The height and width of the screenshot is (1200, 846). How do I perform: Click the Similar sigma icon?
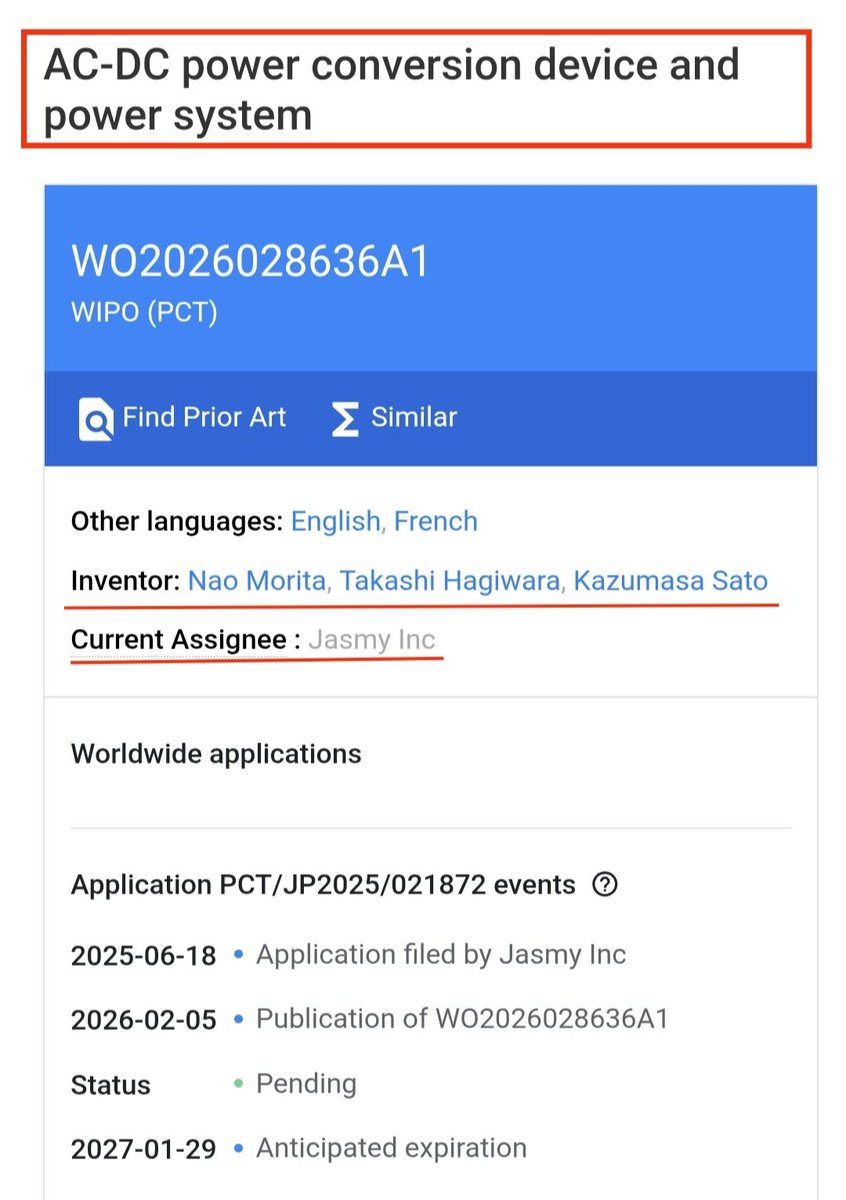click(345, 419)
